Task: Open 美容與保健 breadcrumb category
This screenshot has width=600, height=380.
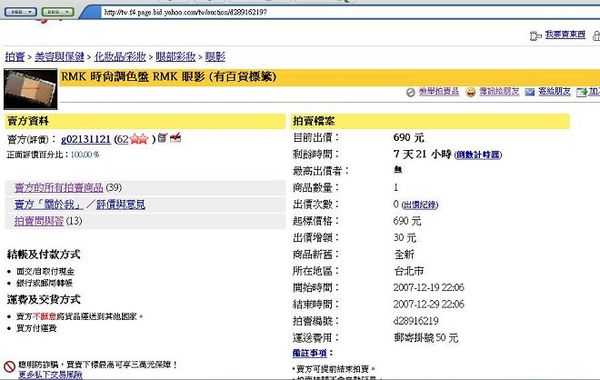Action: coord(59,57)
